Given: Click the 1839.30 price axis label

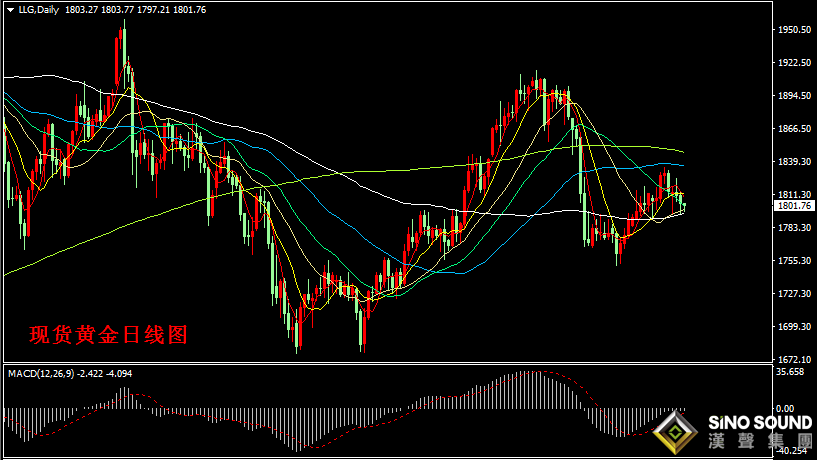Looking at the screenshot, I should point(795,161).
